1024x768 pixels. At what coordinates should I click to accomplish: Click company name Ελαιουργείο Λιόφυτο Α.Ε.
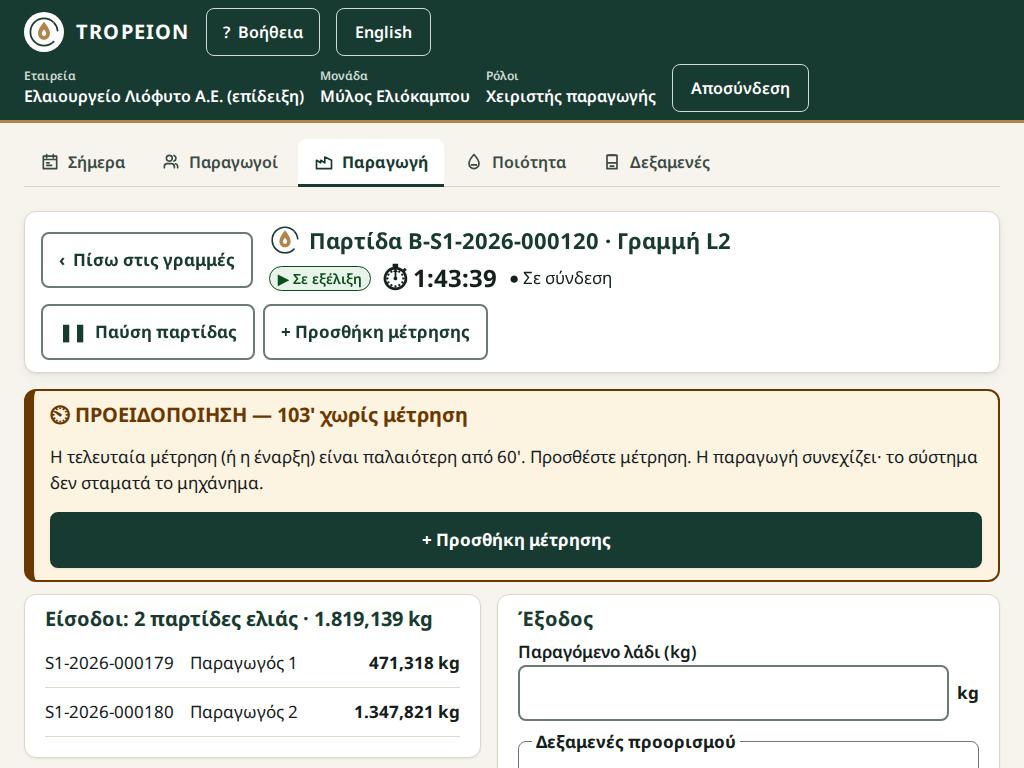(165, 97)
